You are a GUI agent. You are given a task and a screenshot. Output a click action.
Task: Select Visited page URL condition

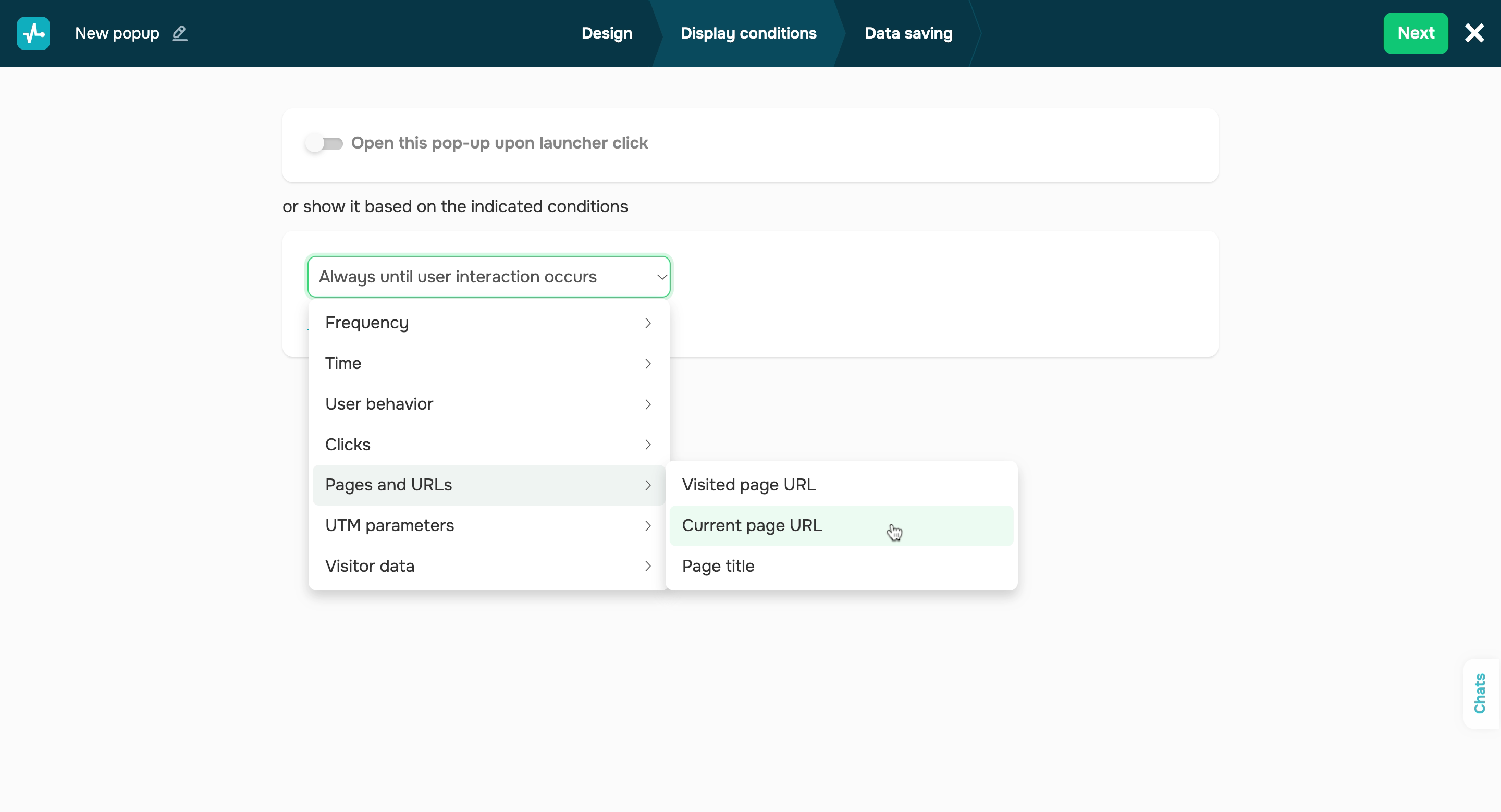pyautogui.click(x=749, y=485)
